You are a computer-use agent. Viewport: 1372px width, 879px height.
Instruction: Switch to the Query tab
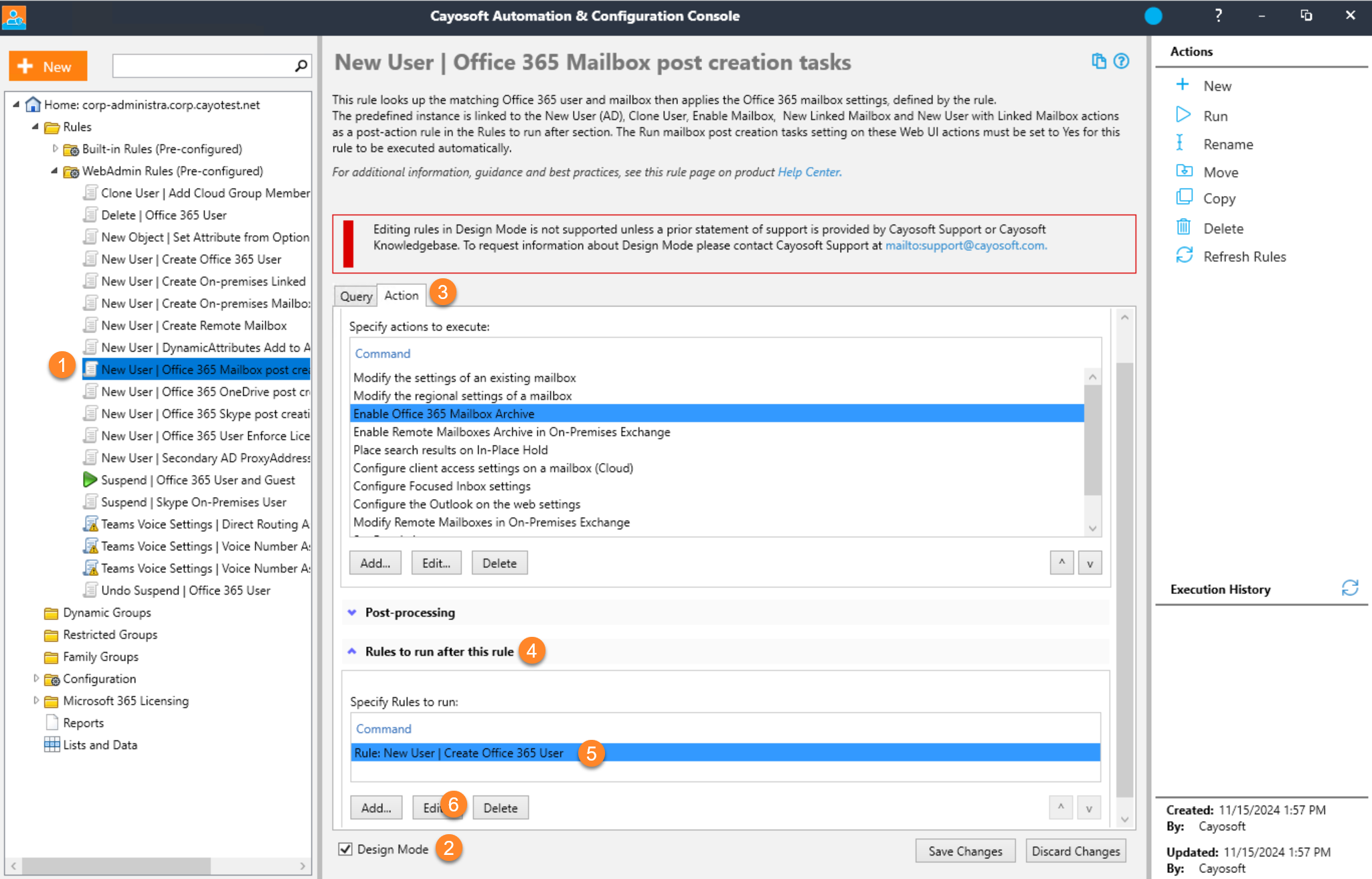tap(355, 296)
